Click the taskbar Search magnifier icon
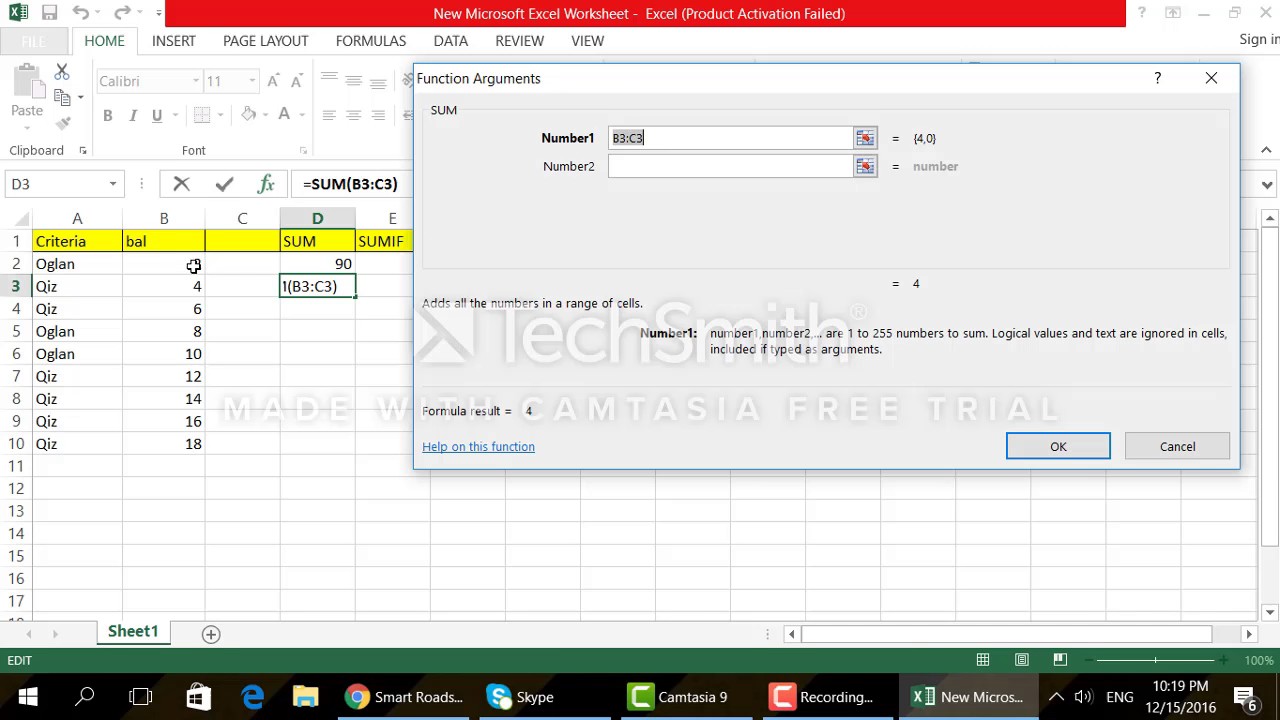 pos(85,697)
